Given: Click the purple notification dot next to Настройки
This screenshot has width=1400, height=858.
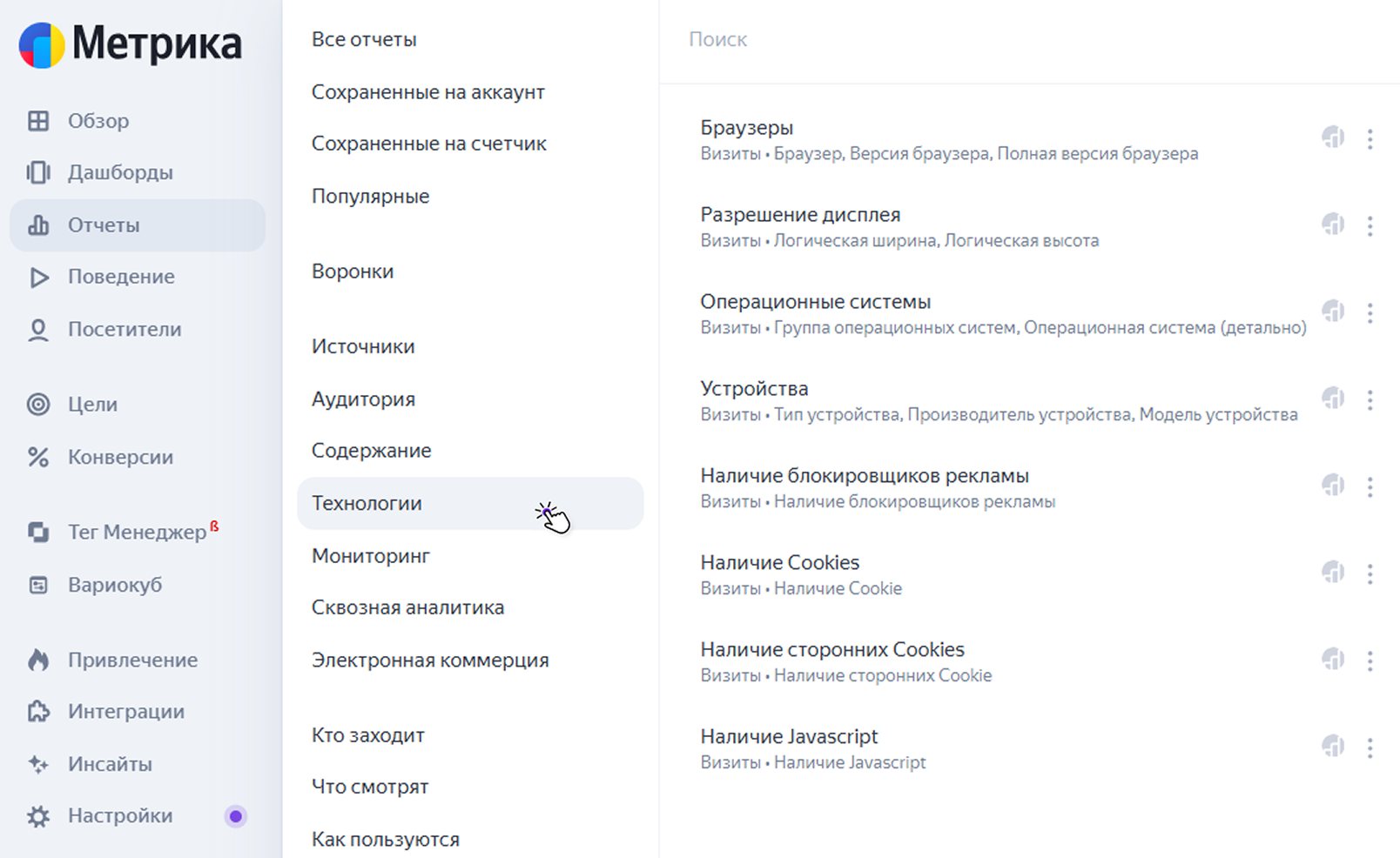Looking at the screenshot, I should (235, 816).
